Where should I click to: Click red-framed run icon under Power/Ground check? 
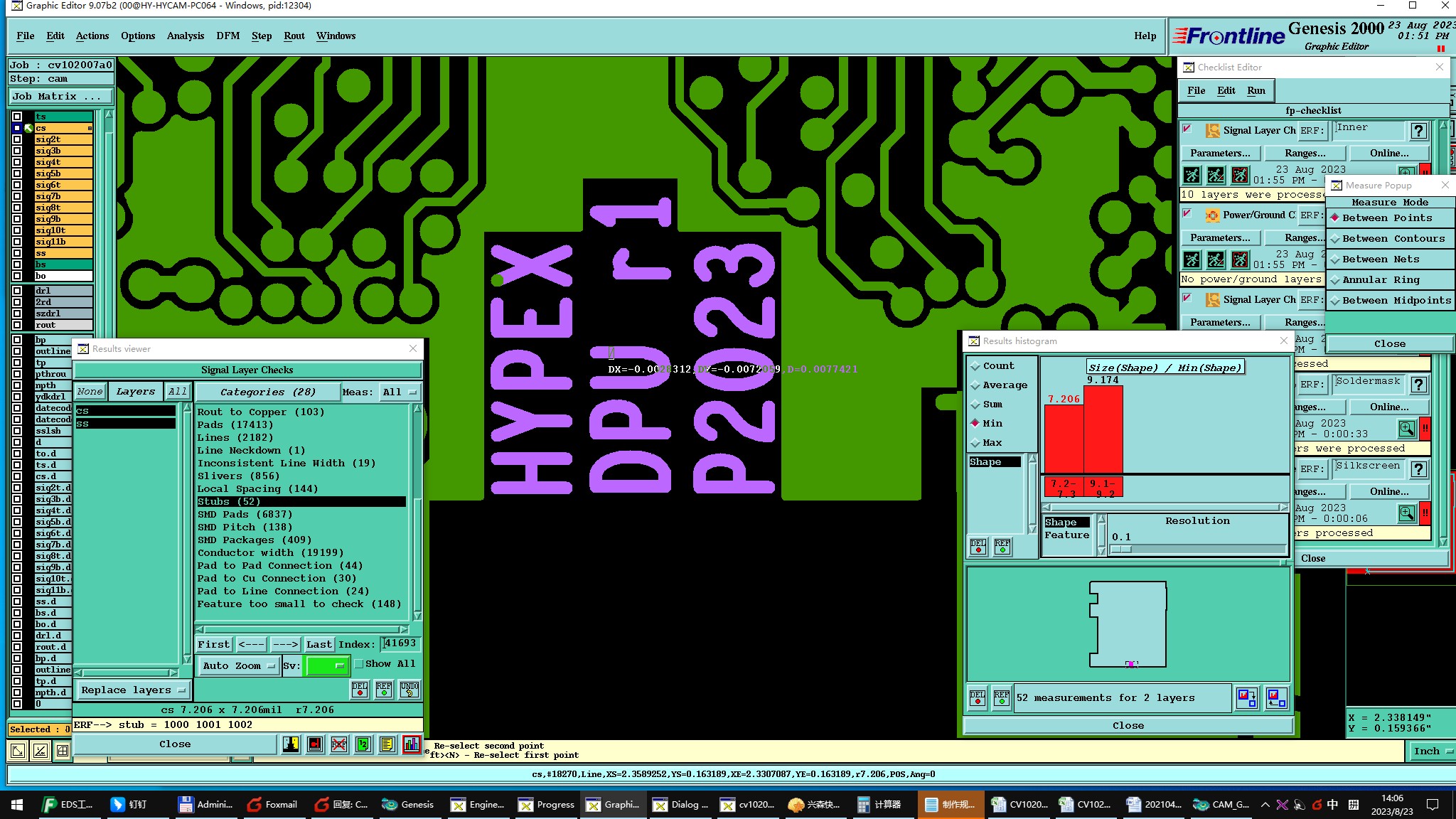[1241, 259]
